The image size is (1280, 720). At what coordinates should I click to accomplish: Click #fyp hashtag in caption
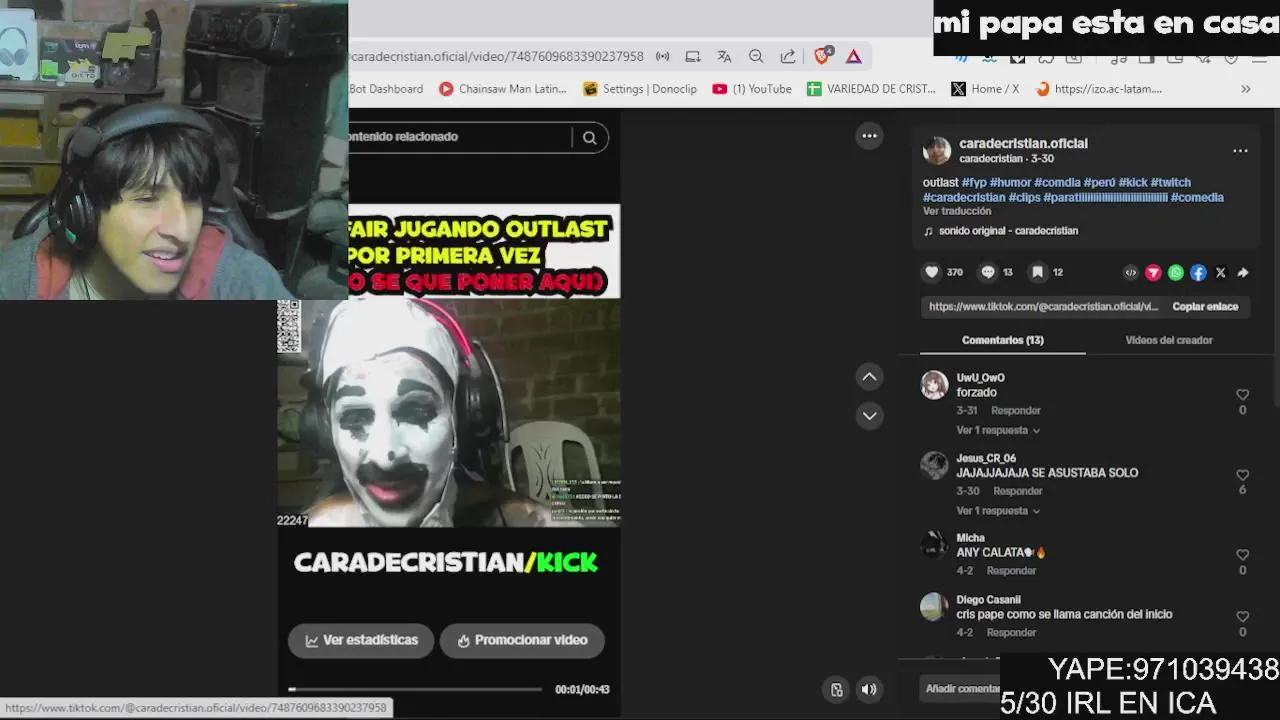pos(974,183)
